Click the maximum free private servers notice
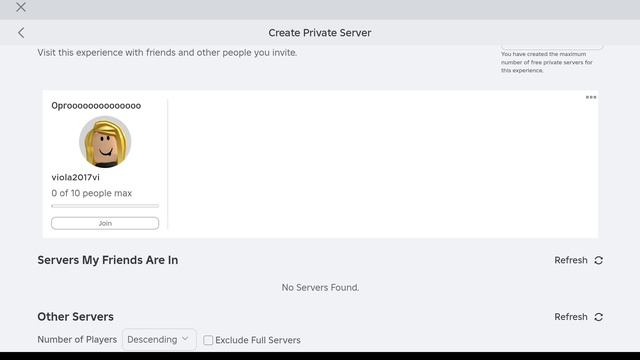 (x=547, y=62)
